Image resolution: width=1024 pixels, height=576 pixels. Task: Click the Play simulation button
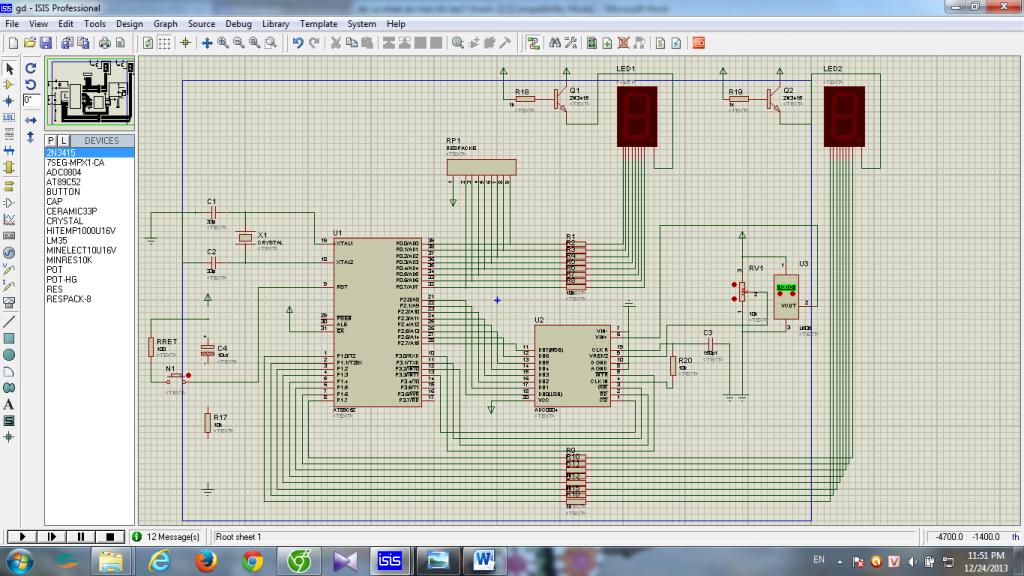click(x=21, y=537)
